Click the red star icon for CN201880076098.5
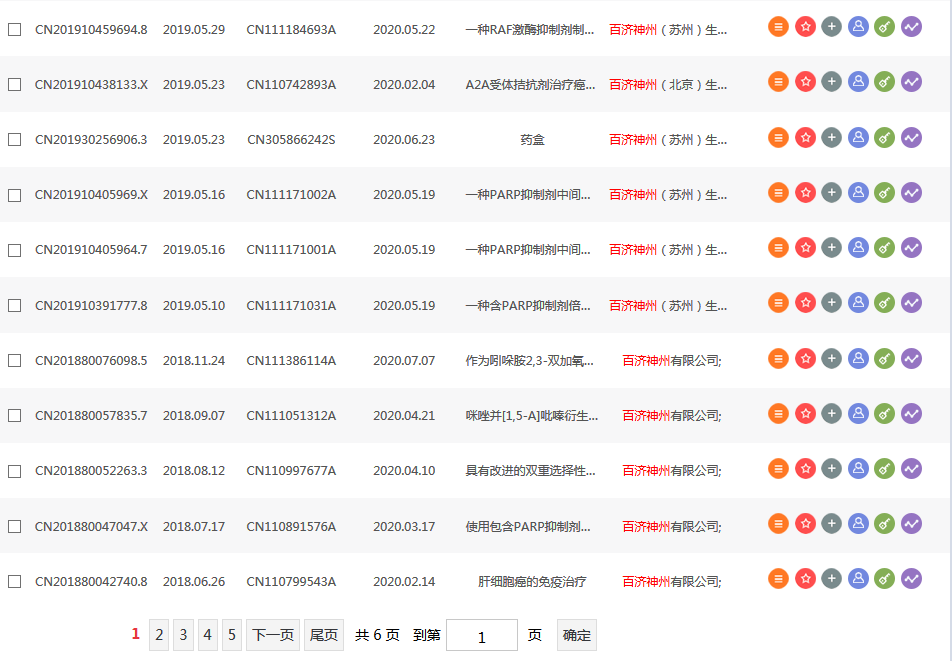952x661 pixels. tap(805, 358)
